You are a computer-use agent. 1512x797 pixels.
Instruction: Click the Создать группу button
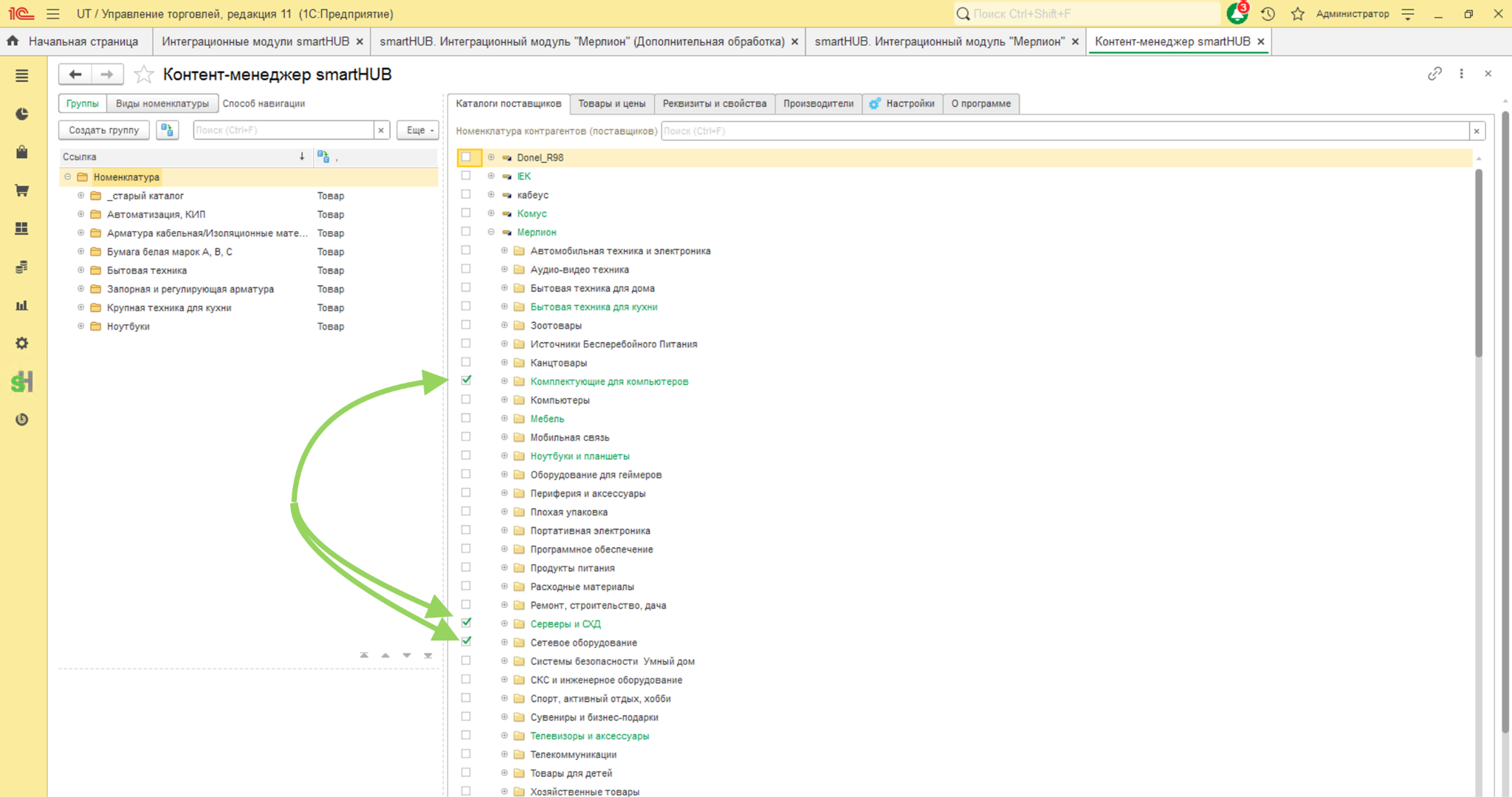click(104, 130)
